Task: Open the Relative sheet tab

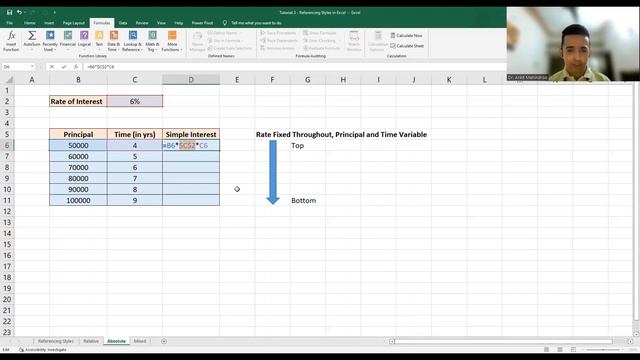Action: tap(91, 341)
